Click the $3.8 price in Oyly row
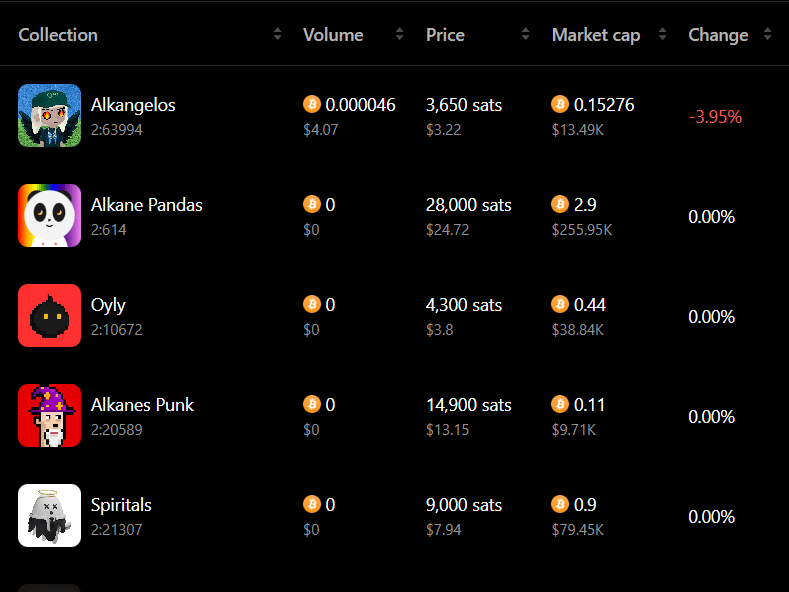 [439, 330]
